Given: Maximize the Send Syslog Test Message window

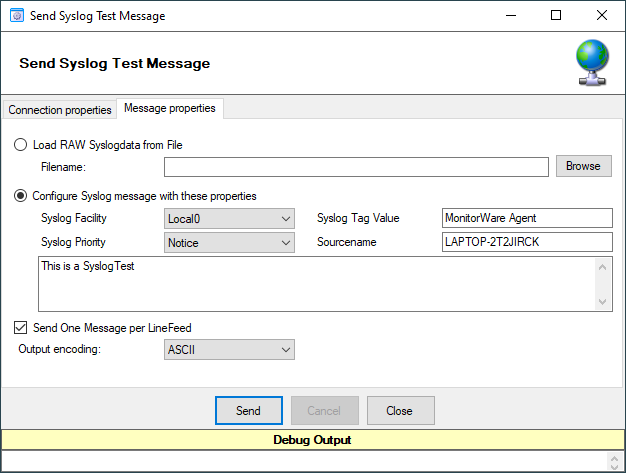Looking at the screenshot, I should click(556, 16).
